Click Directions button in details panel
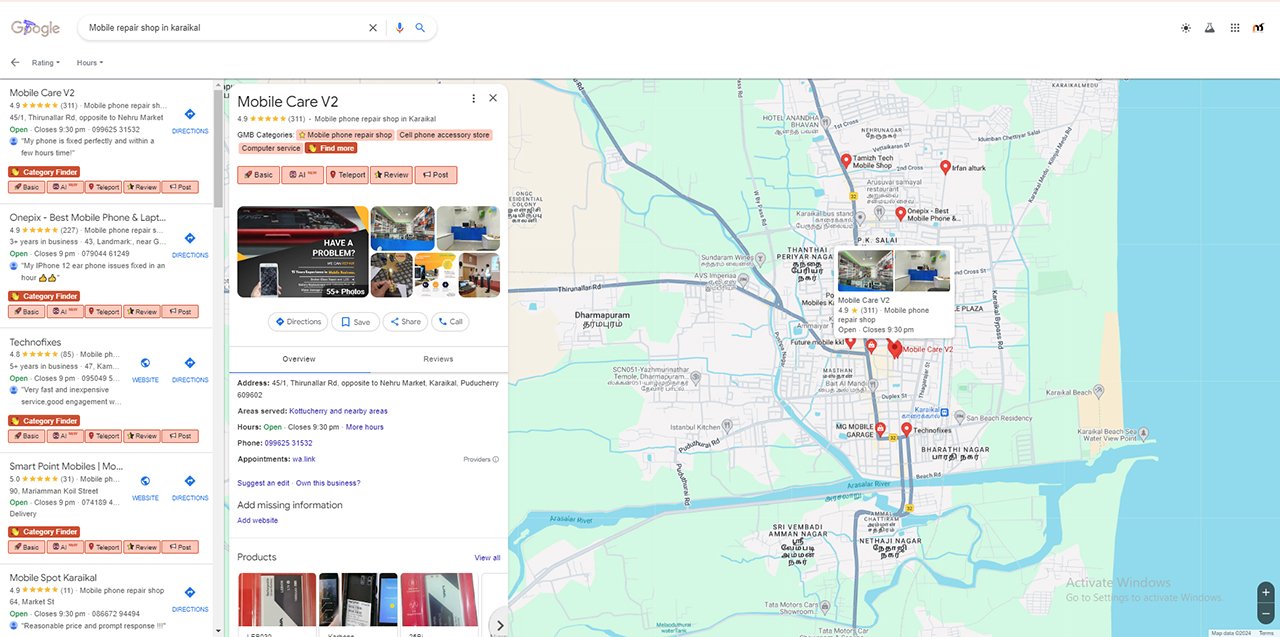The height and width of the screenshot is (637, 1280). coord(298,322)
